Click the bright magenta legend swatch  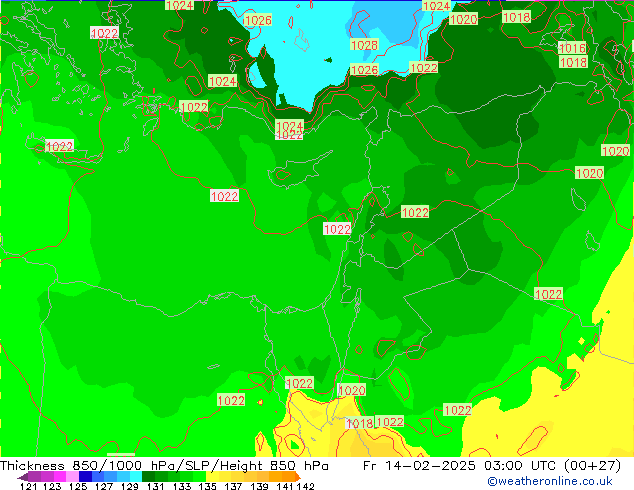point(60,477)
